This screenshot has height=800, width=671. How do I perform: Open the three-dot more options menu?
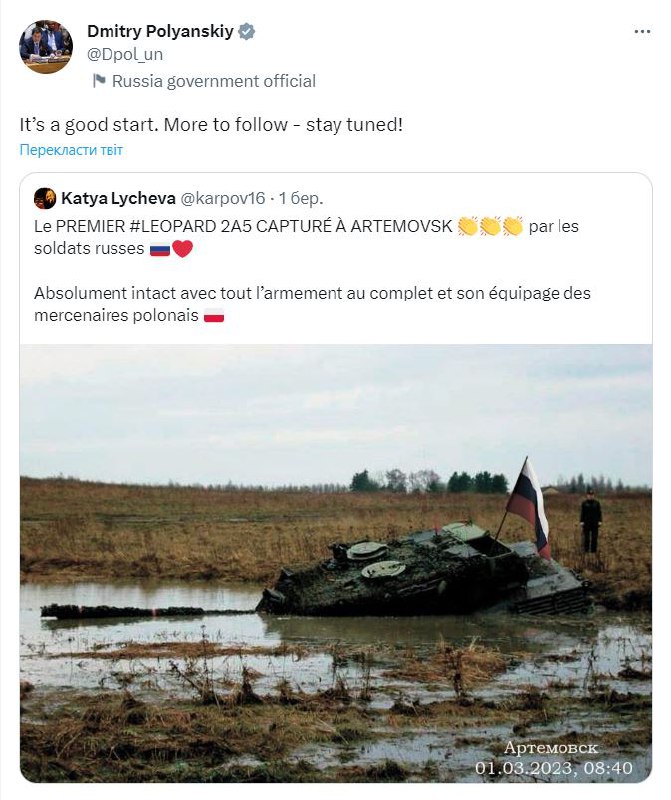click(642, 31)
